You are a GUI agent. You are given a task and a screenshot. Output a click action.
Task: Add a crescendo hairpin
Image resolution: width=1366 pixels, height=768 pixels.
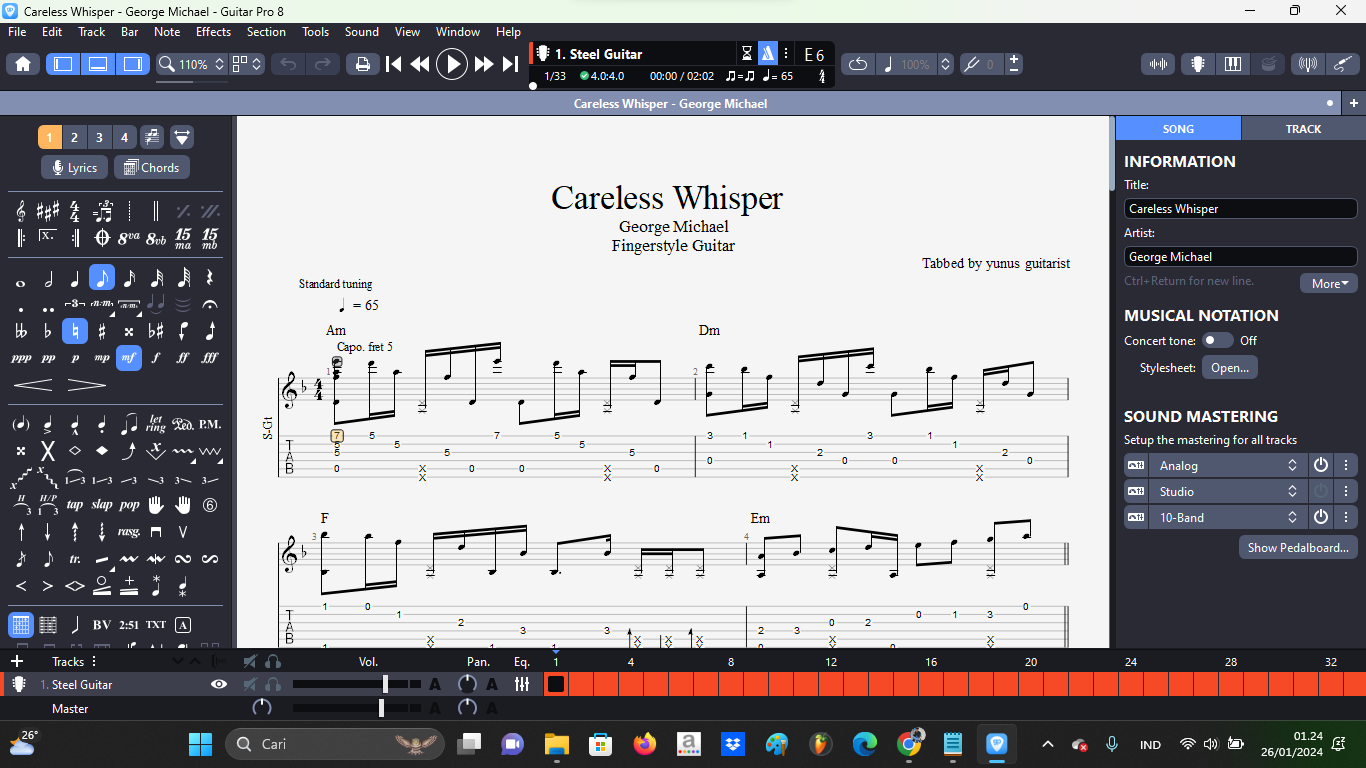(x=33, y=385)
